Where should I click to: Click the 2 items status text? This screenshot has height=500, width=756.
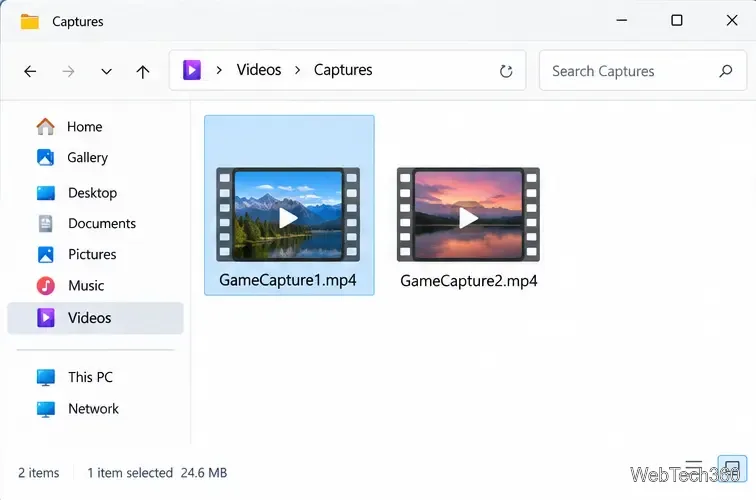pyautogui.click(x=39, y=473)
